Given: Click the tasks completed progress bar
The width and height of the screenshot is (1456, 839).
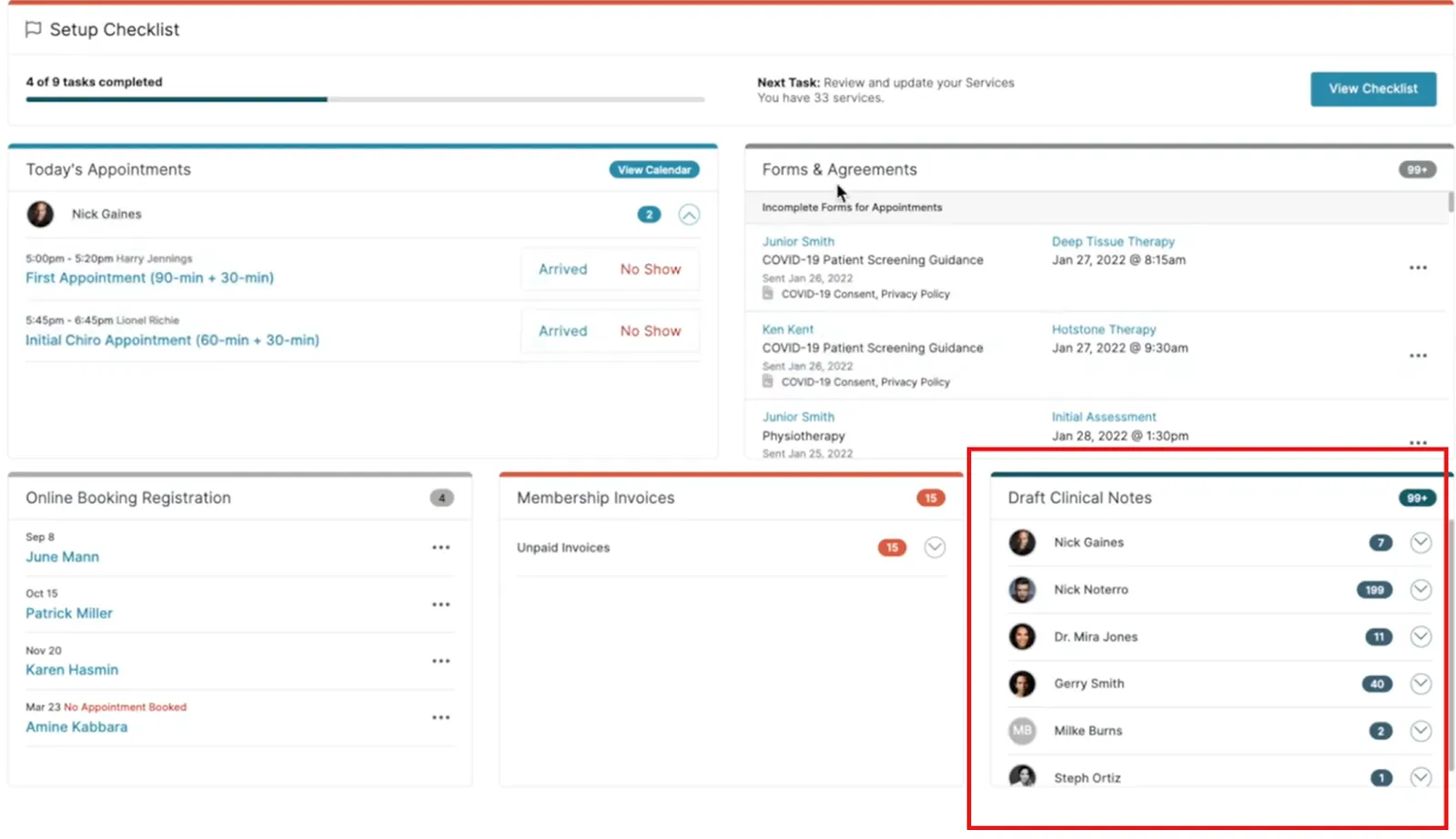Looking at the screenshot, I should point(365,99).
